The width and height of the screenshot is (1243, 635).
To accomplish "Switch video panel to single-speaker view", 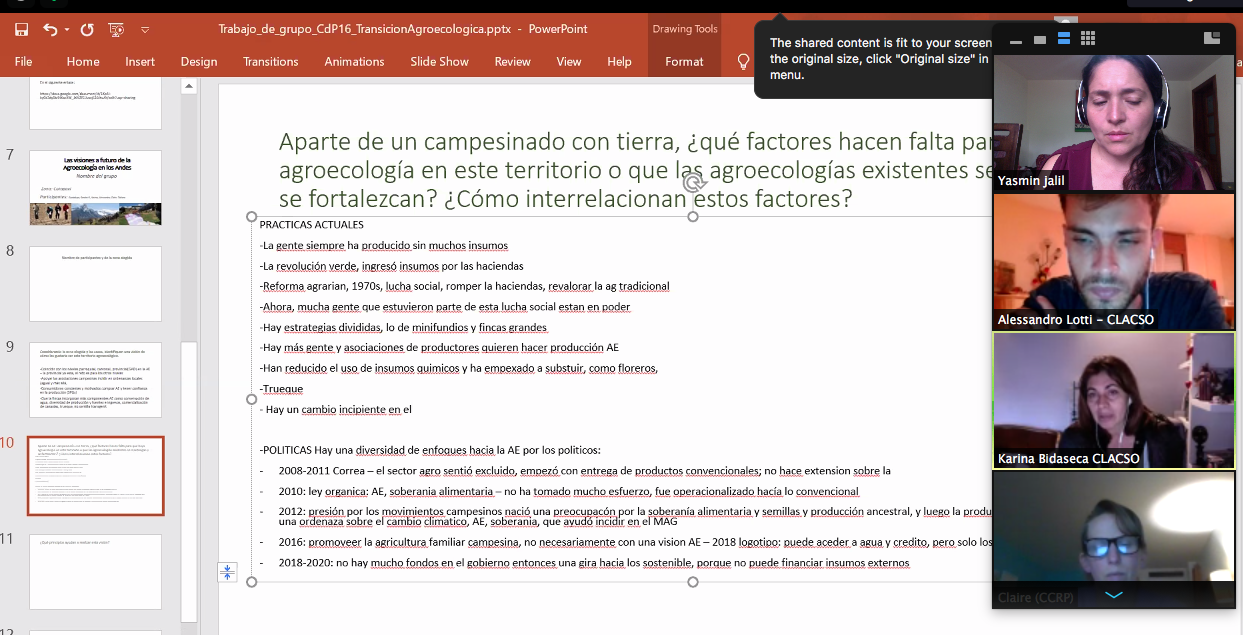I will pos(1039,39).
